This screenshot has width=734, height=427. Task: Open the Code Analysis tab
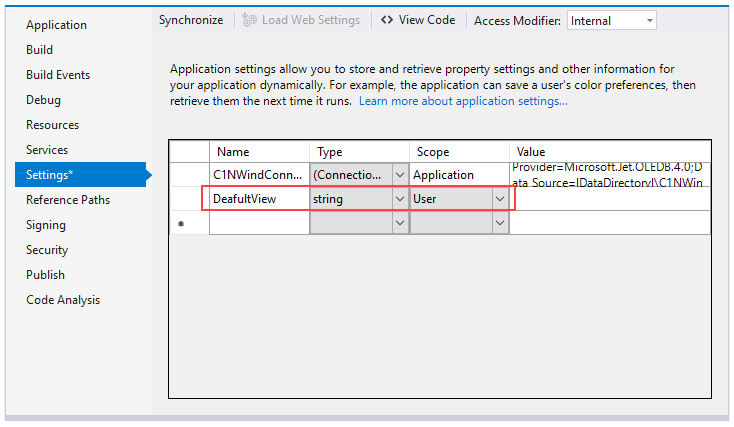pos(63,300)
